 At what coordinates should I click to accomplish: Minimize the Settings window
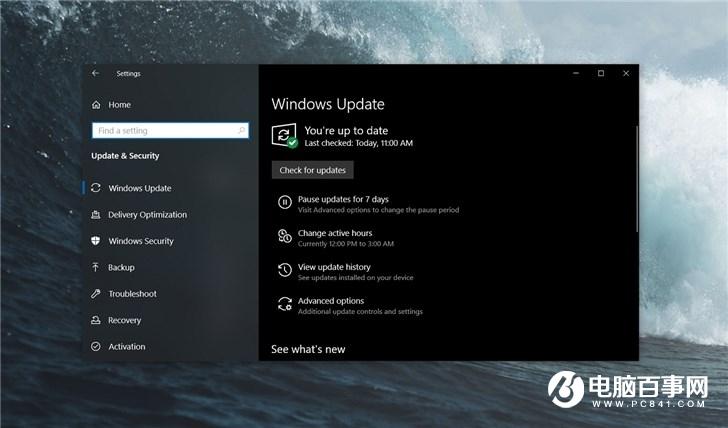pos(576,73)
